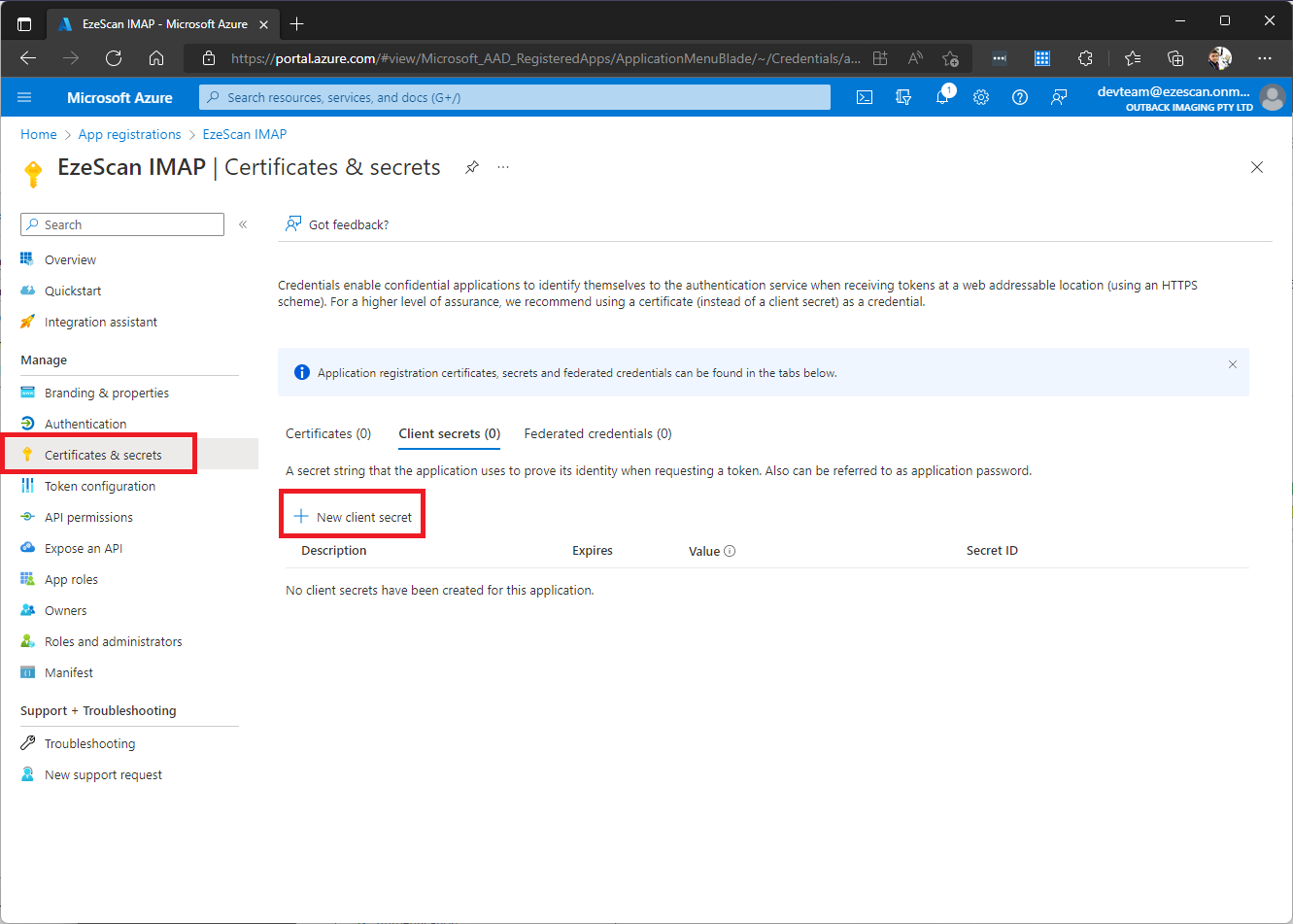Open API permissions in sidebar
This screenshot has width=1293, height=924.
[88, 517]
